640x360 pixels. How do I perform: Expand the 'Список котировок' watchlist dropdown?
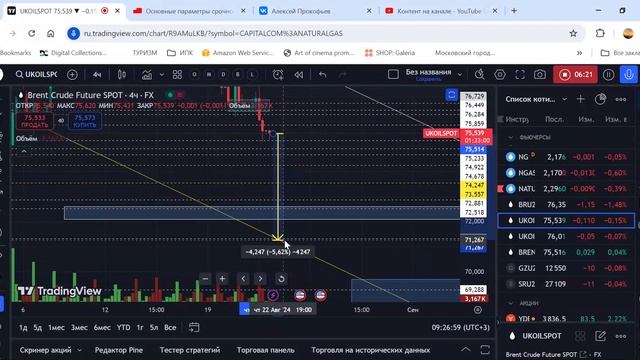pos(564,99)
